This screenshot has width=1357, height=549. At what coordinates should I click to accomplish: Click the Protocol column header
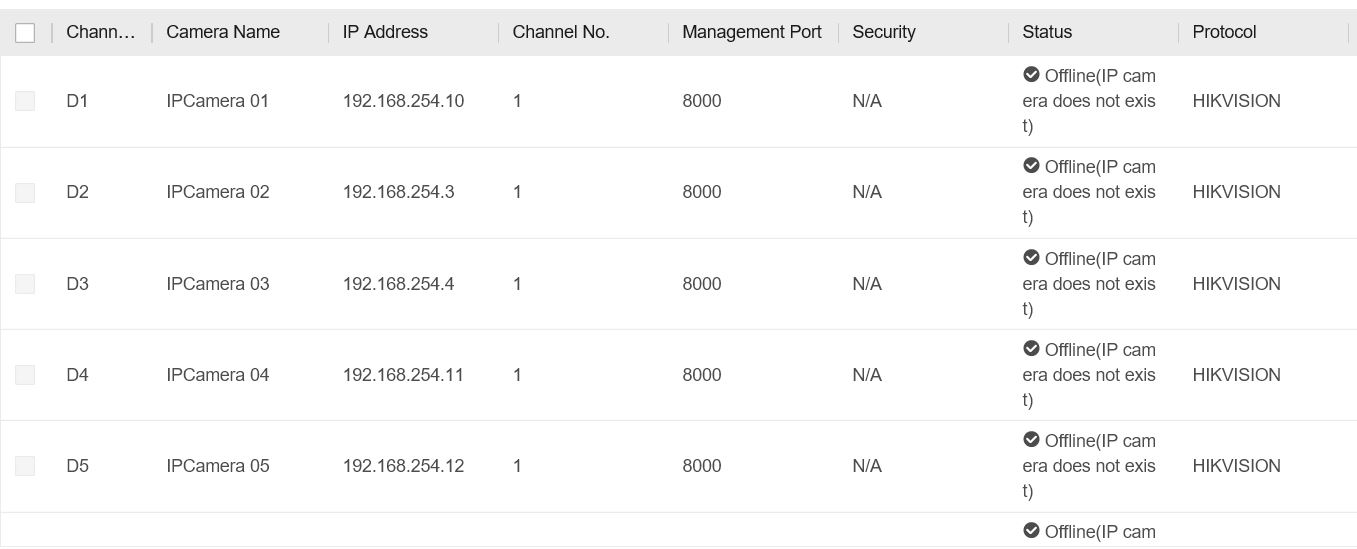pyautogui.click(x=1224, y=32)
